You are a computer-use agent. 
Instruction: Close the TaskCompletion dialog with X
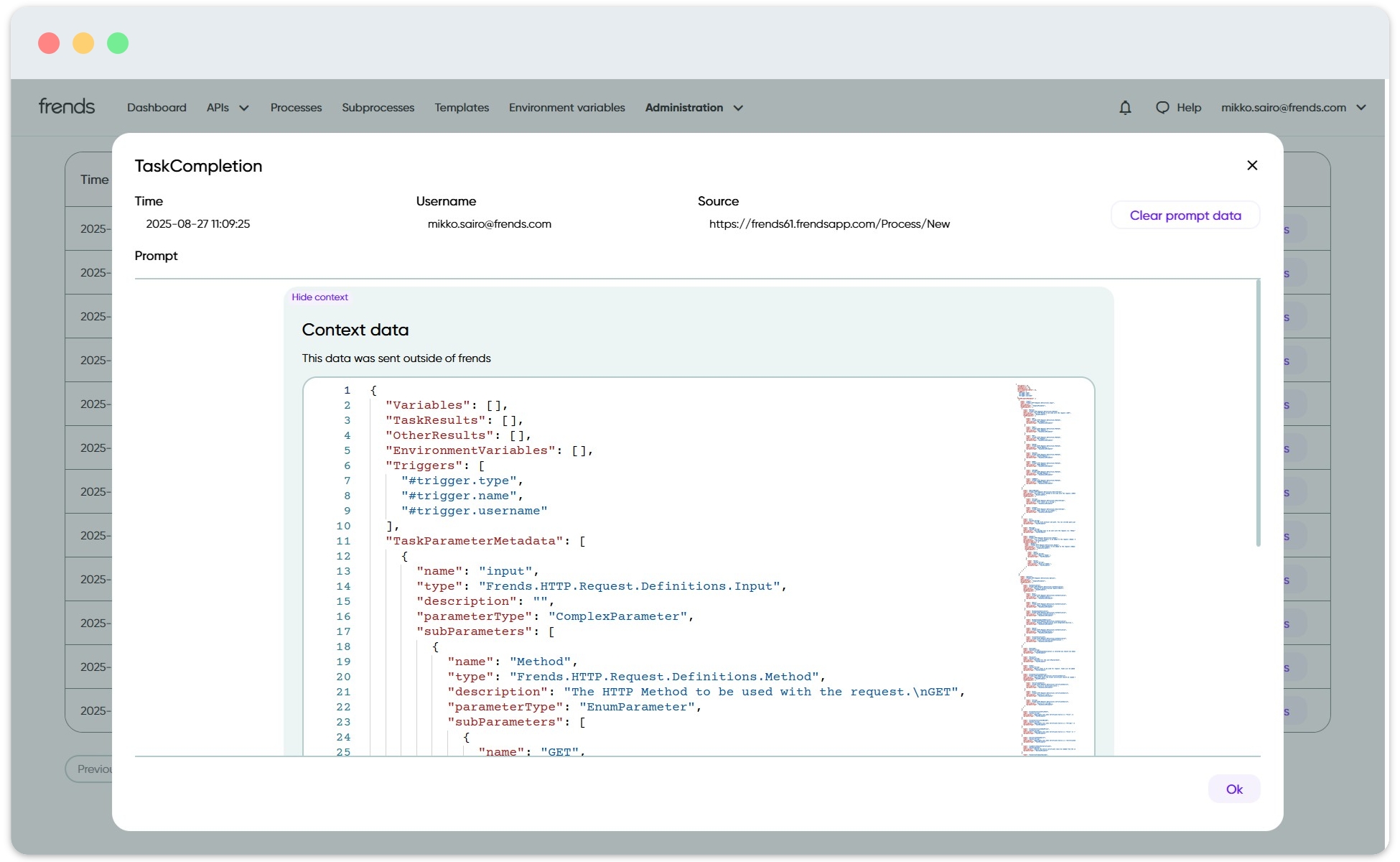[1252, 165]
